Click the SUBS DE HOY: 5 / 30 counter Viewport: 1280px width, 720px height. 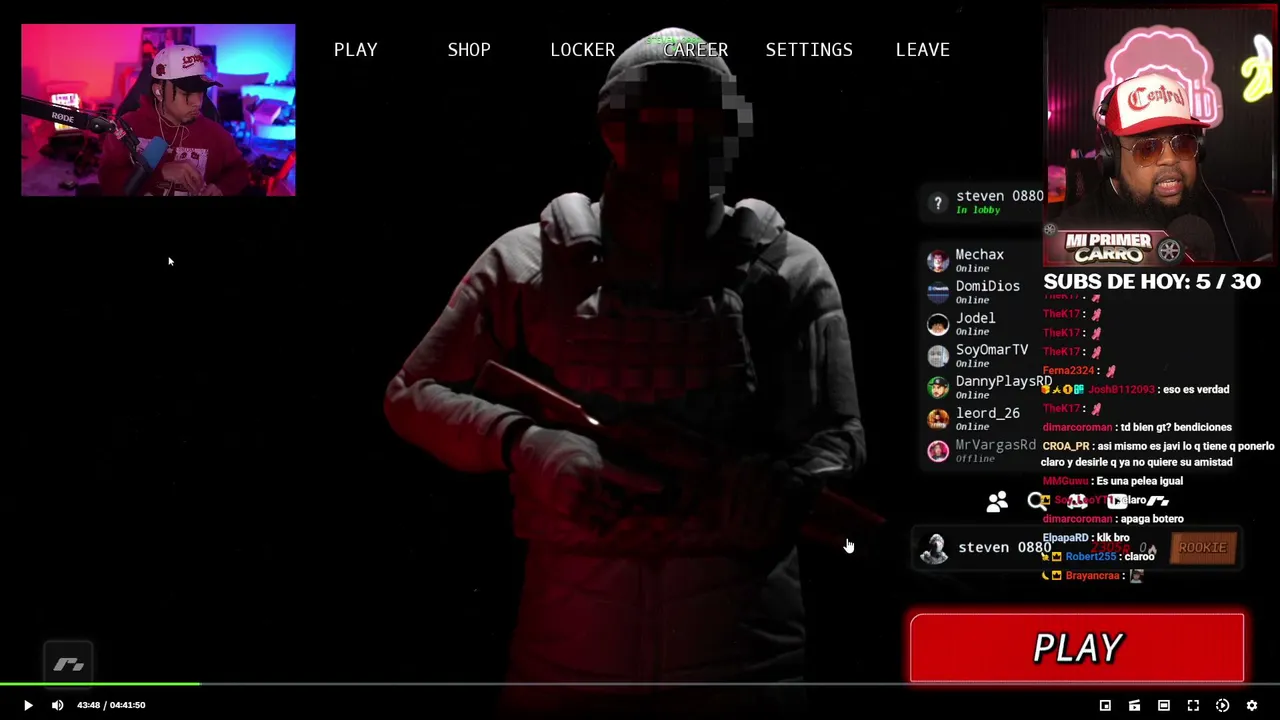click(1152, 282)
